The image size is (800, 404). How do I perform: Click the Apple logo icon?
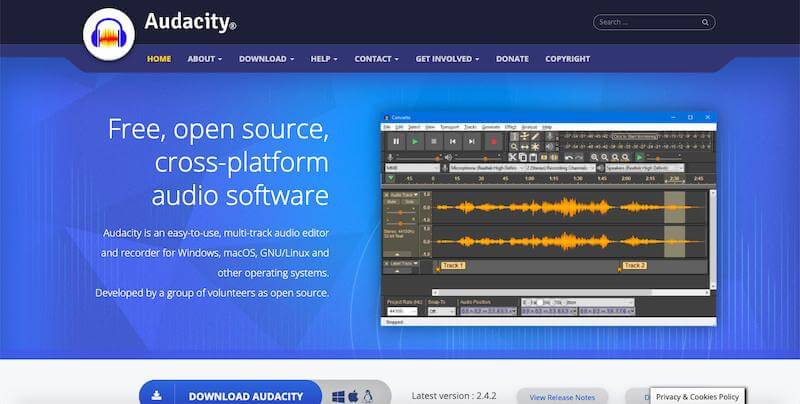point(353,396)
